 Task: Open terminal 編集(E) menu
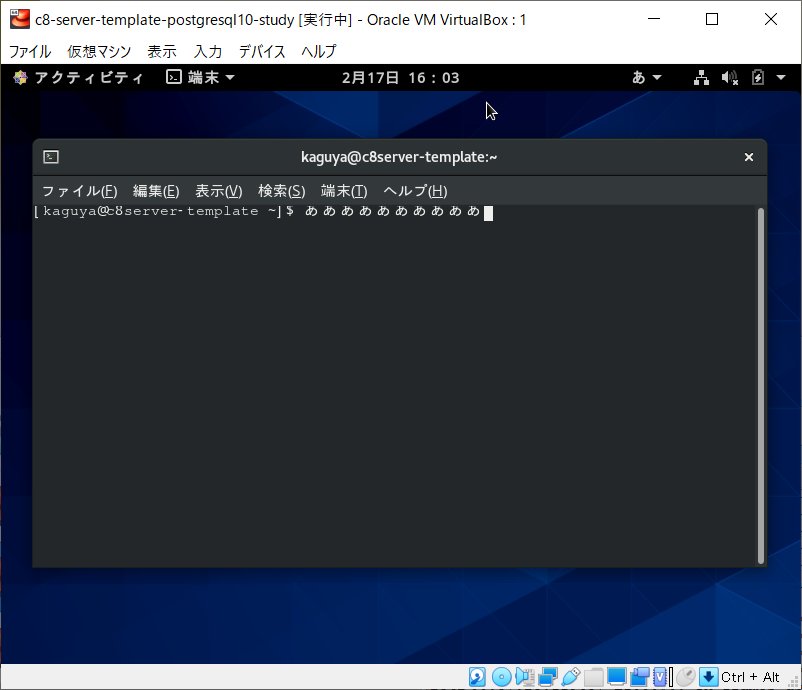tap(156, 191)
